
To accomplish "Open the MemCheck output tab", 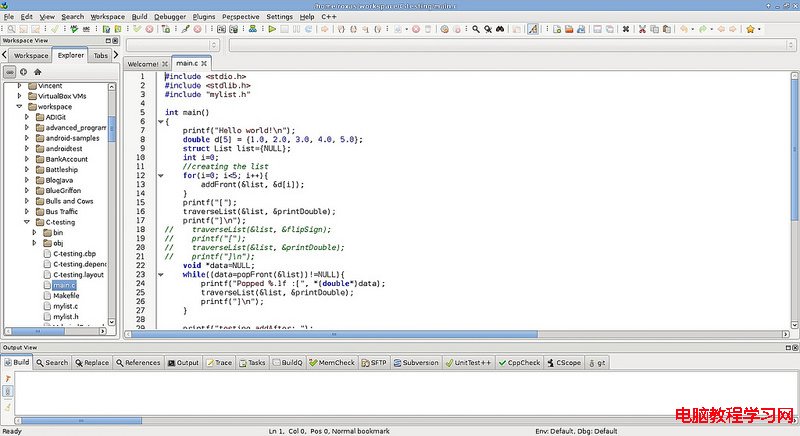I will [332, 363].
